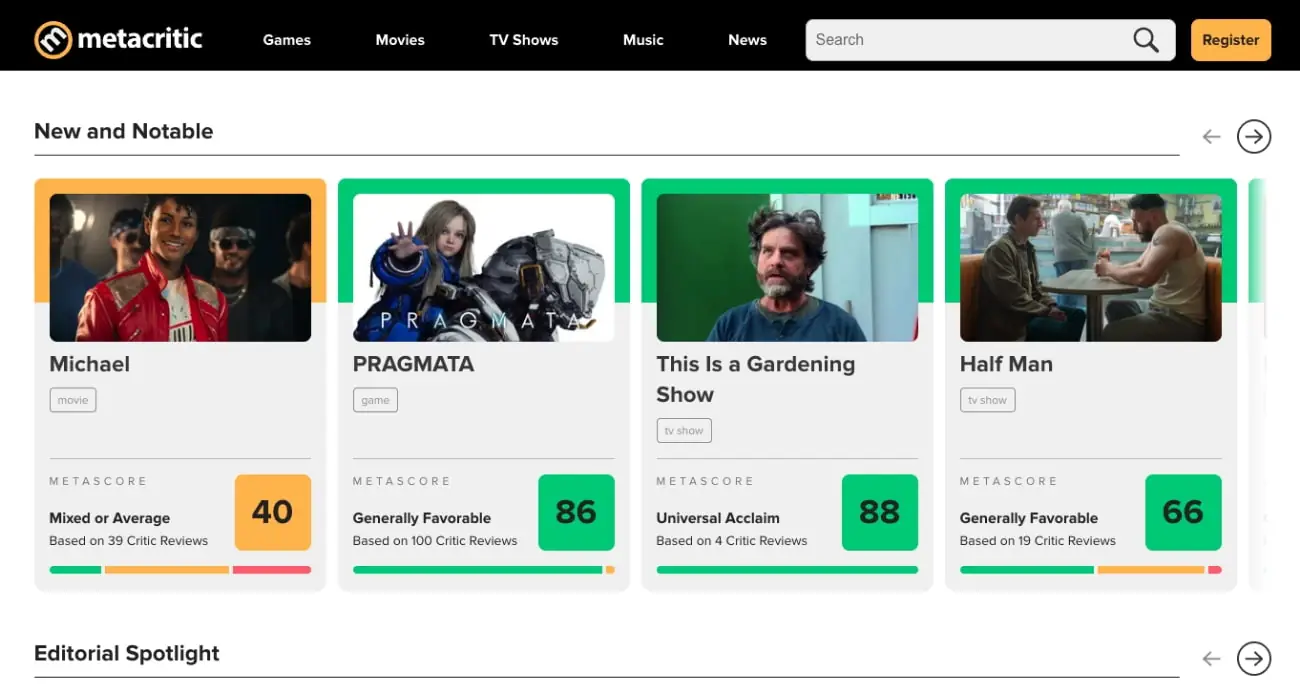Click the green 86 Metascore badge for PRAGMATA
This screenshot has height=700, width=1300.
(576, 513)
